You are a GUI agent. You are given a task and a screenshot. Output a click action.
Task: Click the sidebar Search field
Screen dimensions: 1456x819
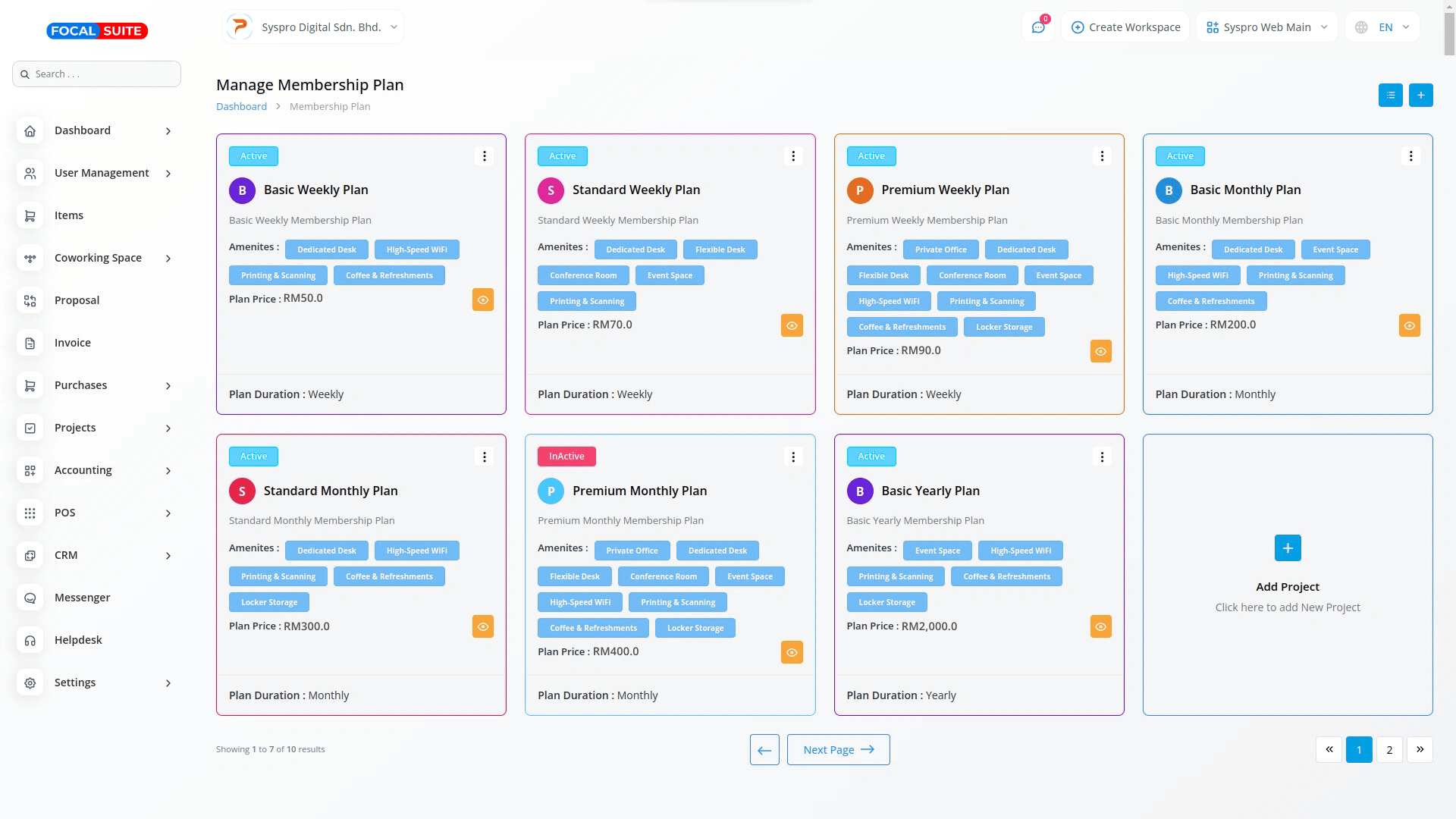[x=97, y=74]
